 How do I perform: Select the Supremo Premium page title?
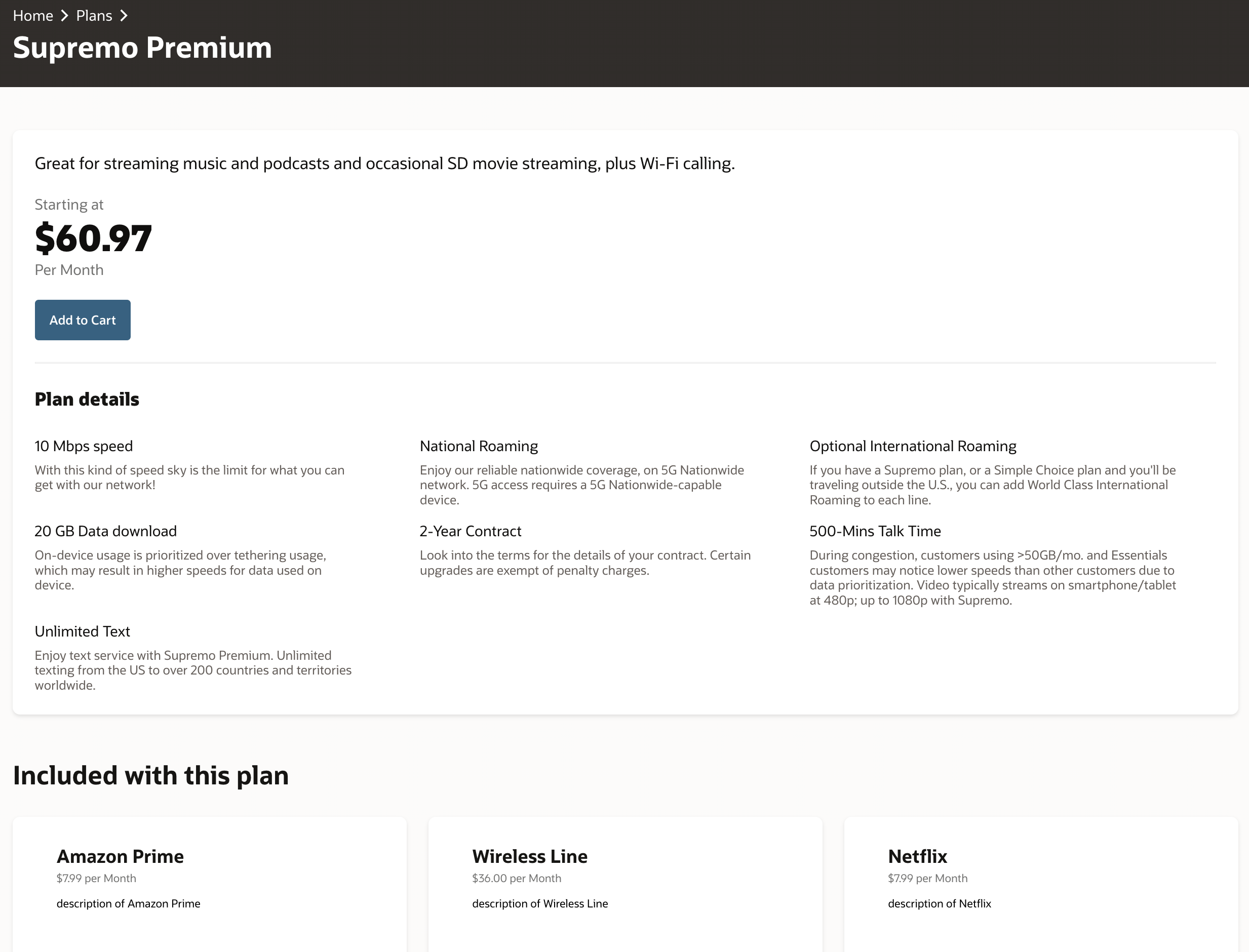point(142,48)
